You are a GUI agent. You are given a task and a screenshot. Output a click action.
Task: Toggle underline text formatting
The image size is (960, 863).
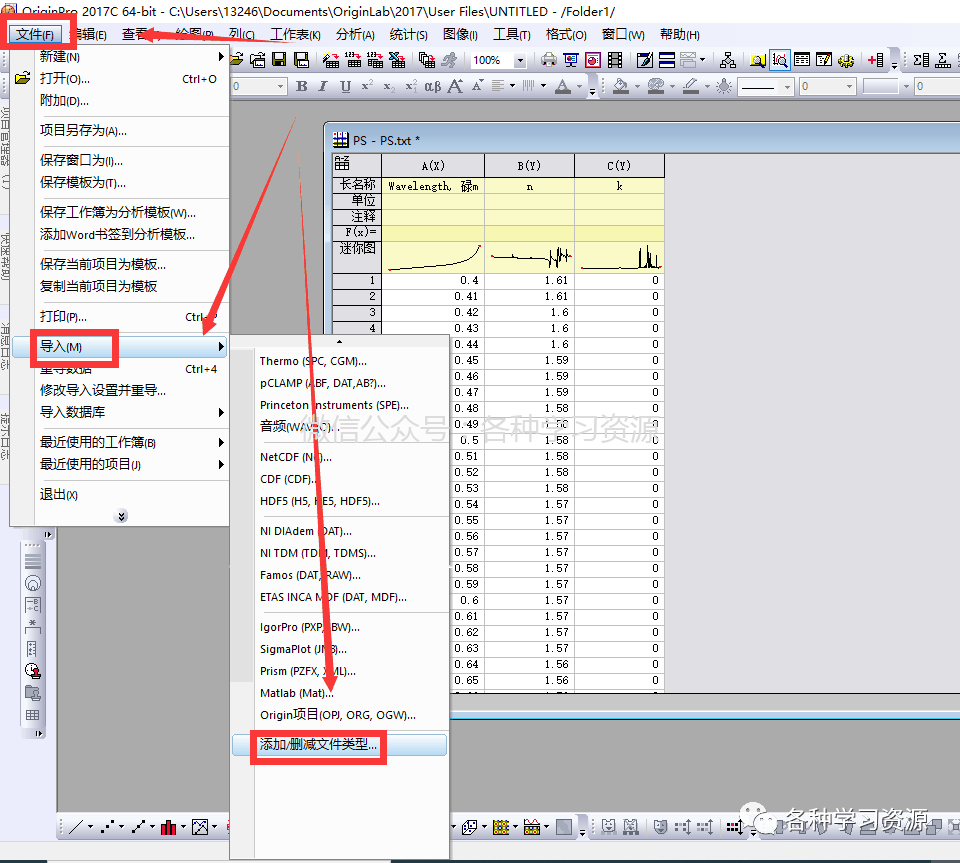[346, 87]
